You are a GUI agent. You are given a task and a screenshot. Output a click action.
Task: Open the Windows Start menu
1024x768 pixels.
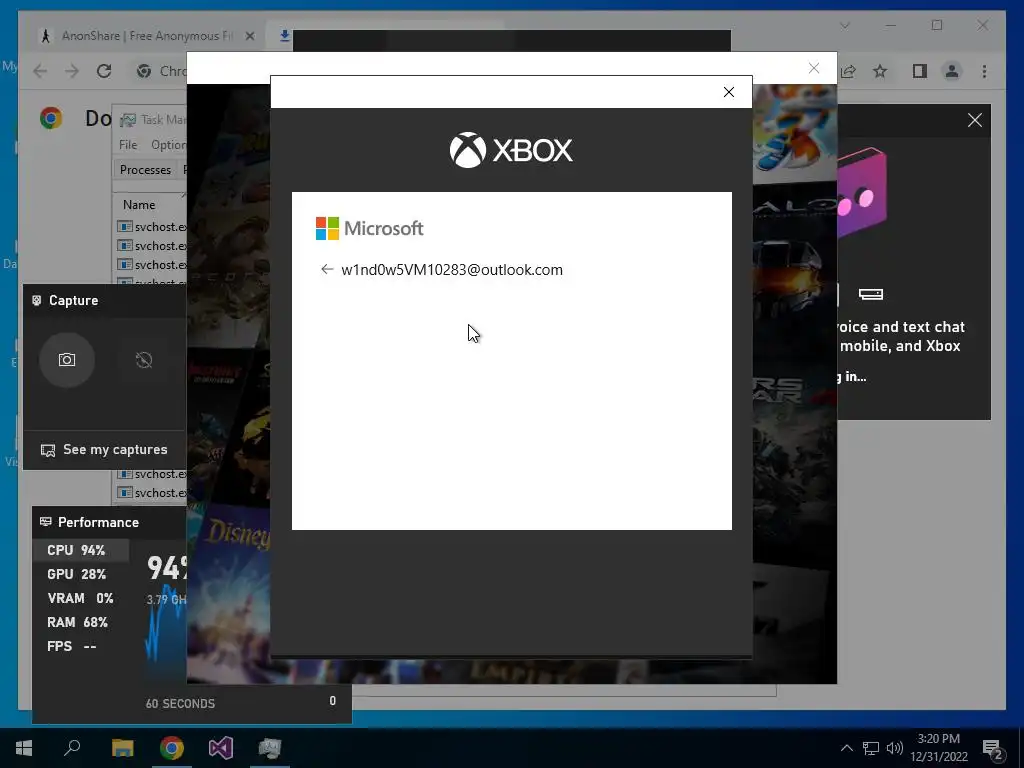24,748
